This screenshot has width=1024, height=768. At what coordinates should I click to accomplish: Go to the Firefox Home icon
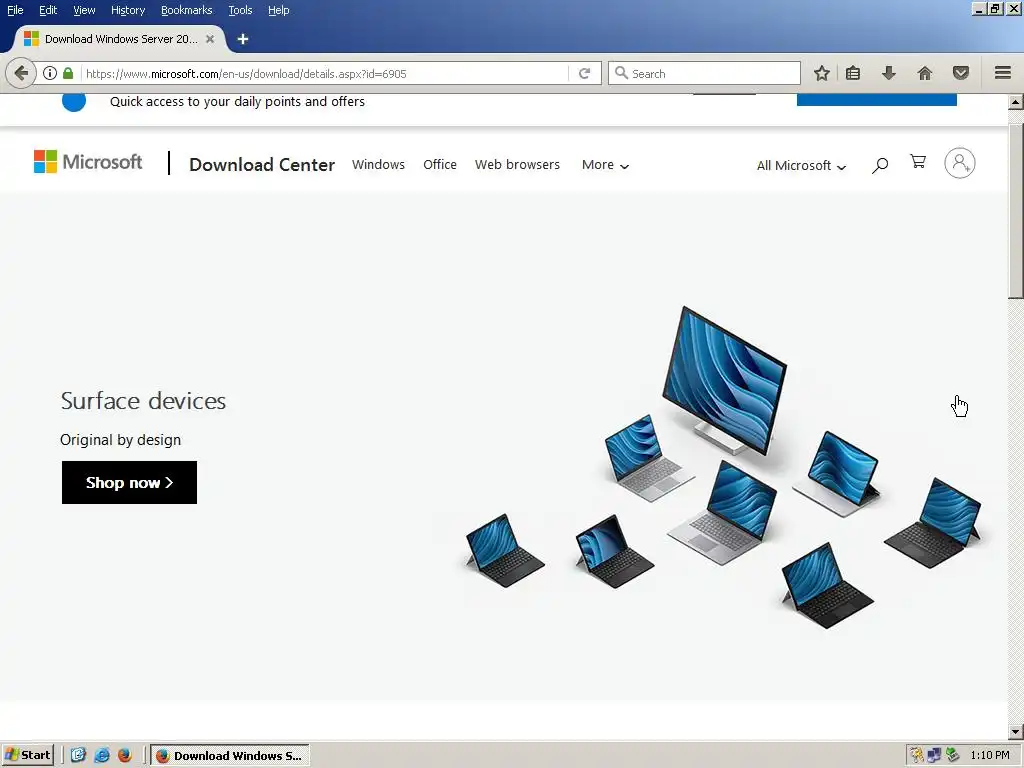coord(925,73)
